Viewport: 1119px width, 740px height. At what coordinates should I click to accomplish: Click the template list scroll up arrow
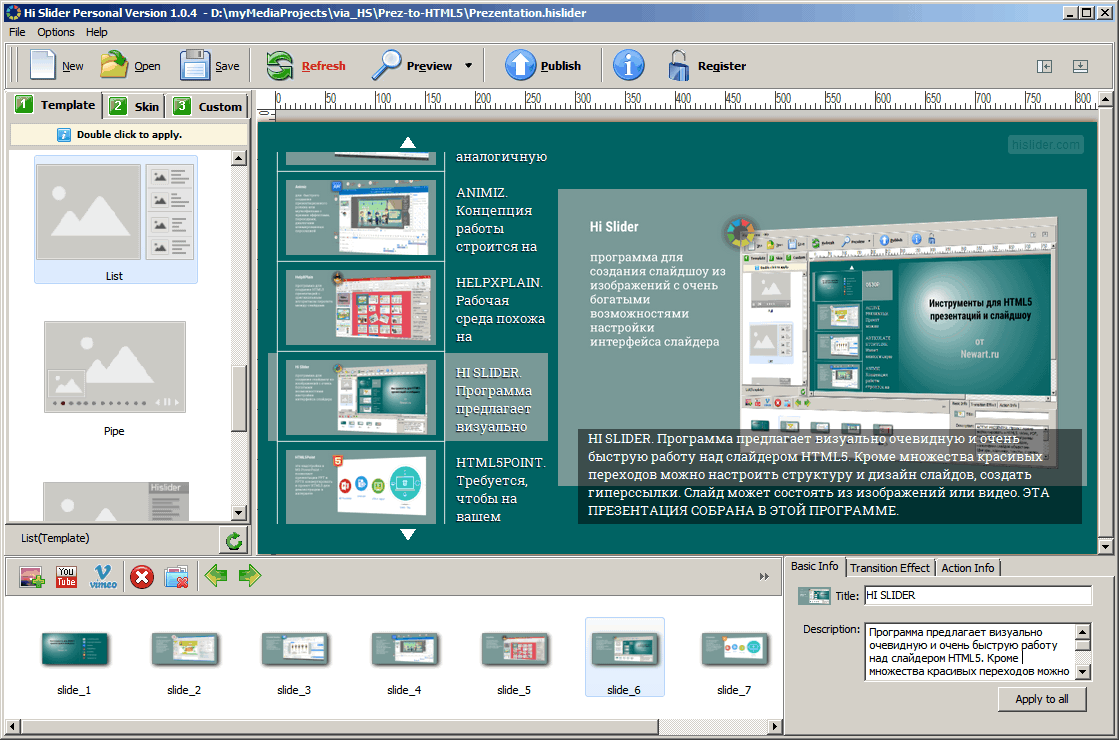[x=239, y=158]
